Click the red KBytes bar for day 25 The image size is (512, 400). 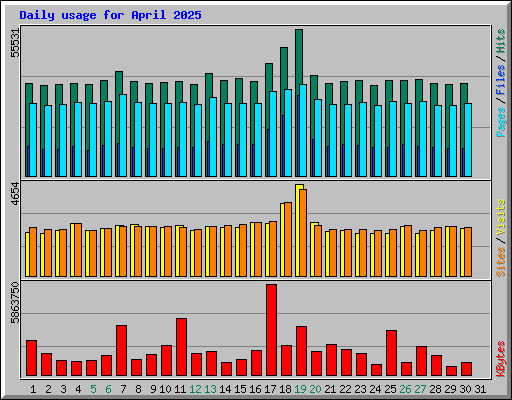point(391,353)
